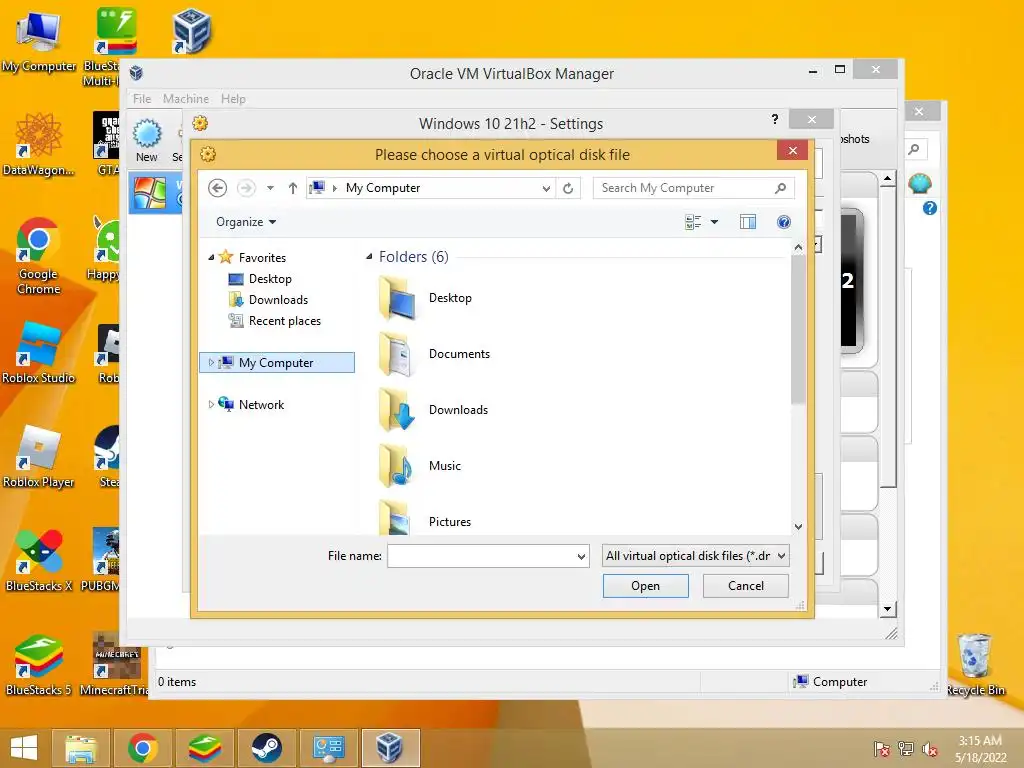Click the search magnifier in file dialog
This screenshot has width=1024, height=768.
coord(780,188)
